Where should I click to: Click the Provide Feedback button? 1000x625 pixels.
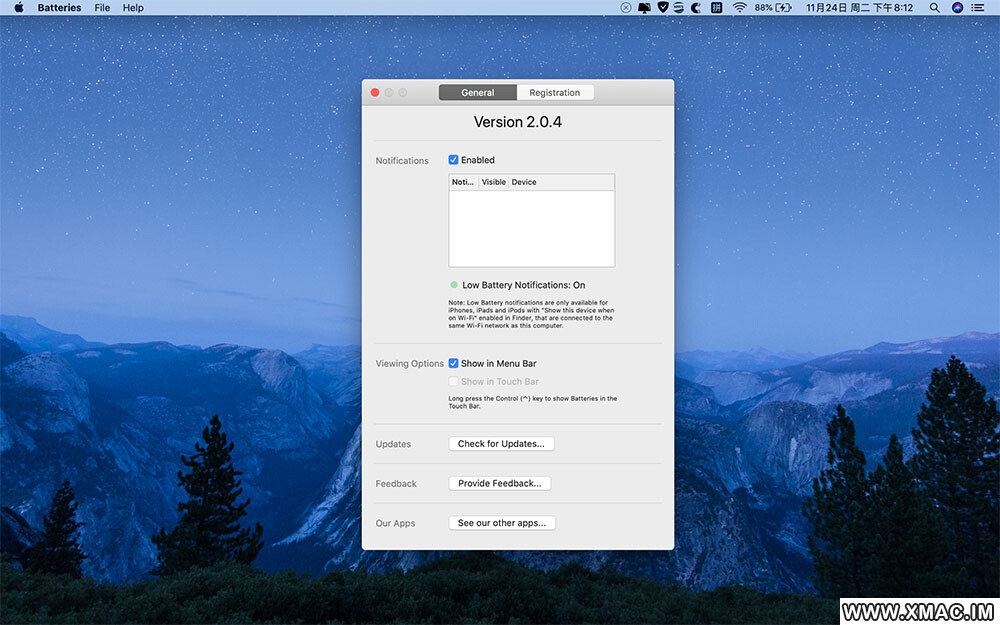(x=500, y=483)
